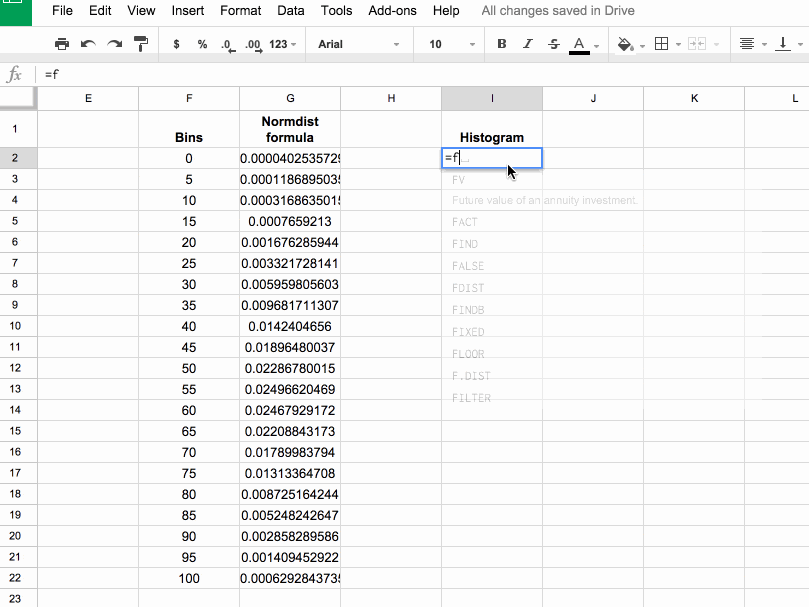Toggle italic formatting
Image resolution: width=809 pixels, height=607 pixels.
(527, 44)
